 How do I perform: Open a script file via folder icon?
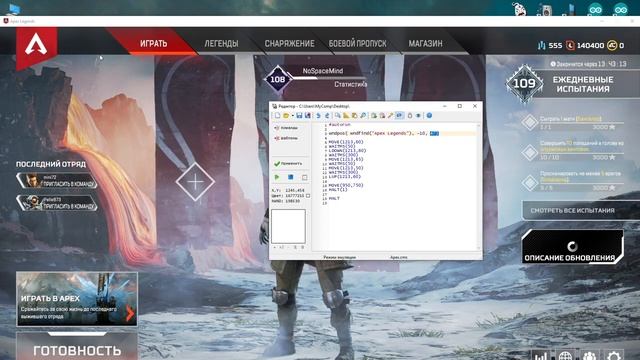pyautogui.click(x=286, y=116)
